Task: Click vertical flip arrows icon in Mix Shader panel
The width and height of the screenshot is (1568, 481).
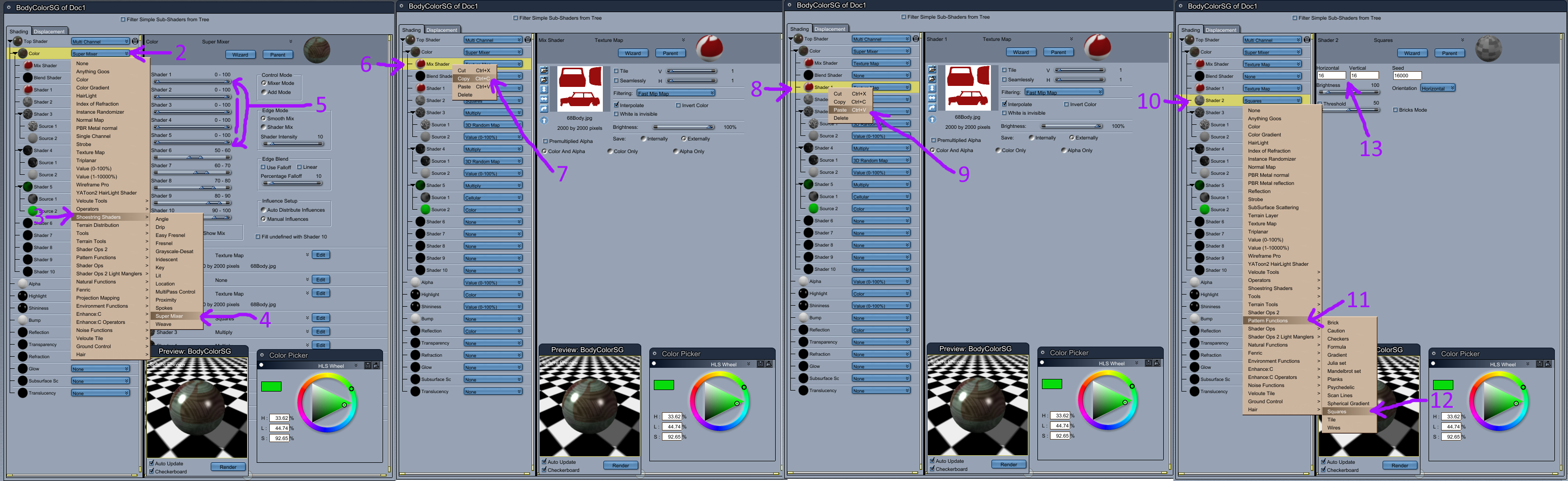Action: pyautogui.click(x=544, y=89)
